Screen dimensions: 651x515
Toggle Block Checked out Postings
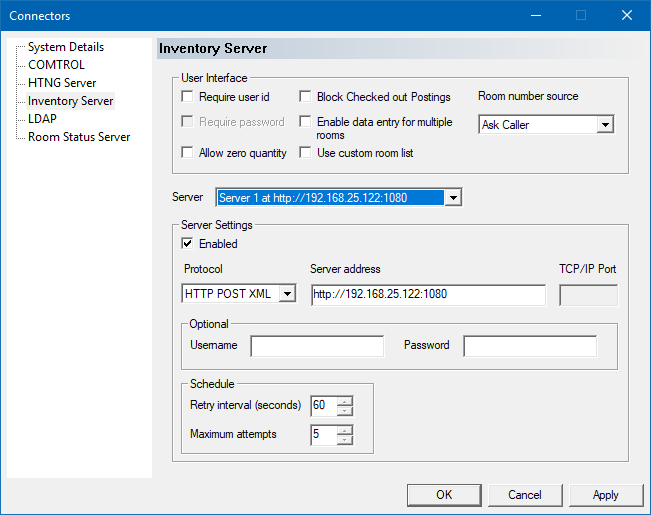(x=306, y=97)
